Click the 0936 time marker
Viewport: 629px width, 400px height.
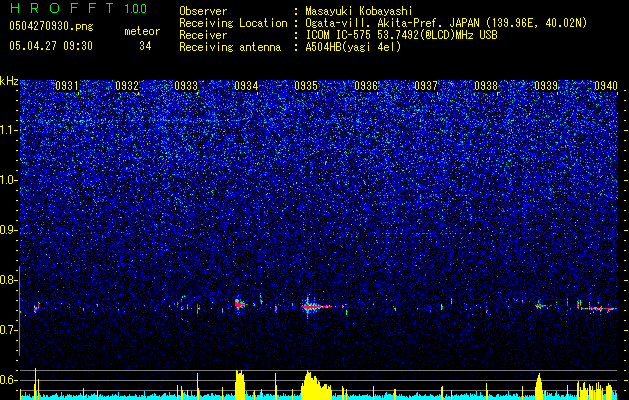tap(366, 86)
